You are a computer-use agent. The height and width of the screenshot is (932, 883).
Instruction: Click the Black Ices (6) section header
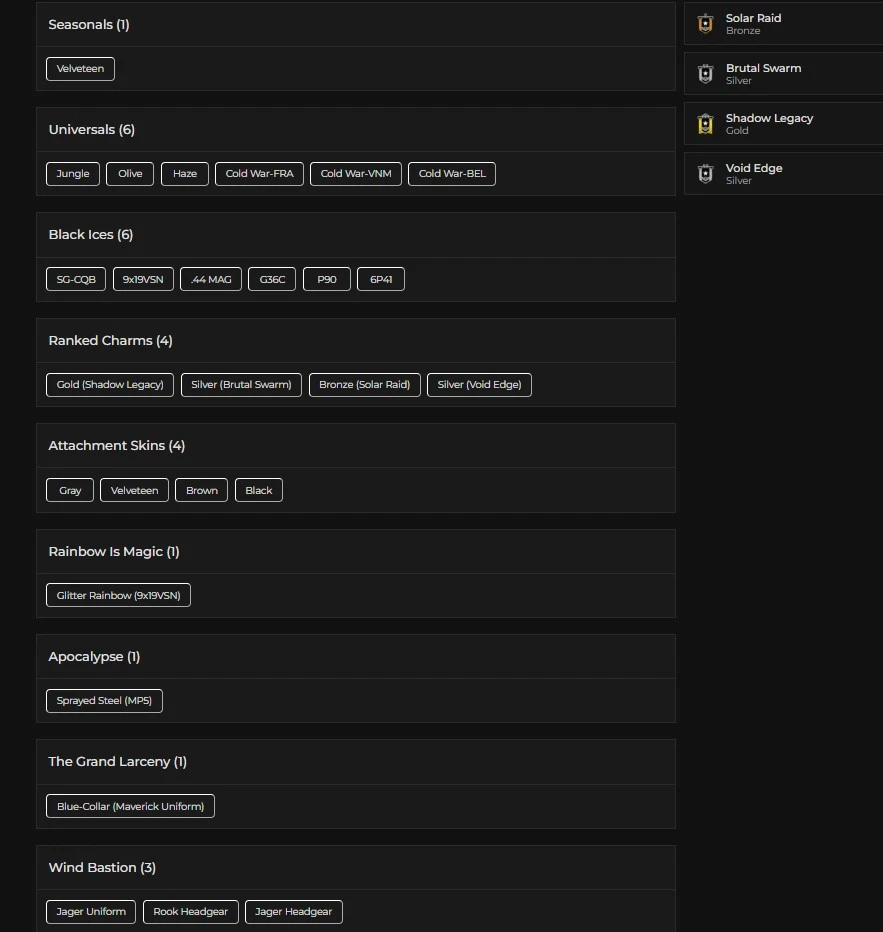pos(91,235)
